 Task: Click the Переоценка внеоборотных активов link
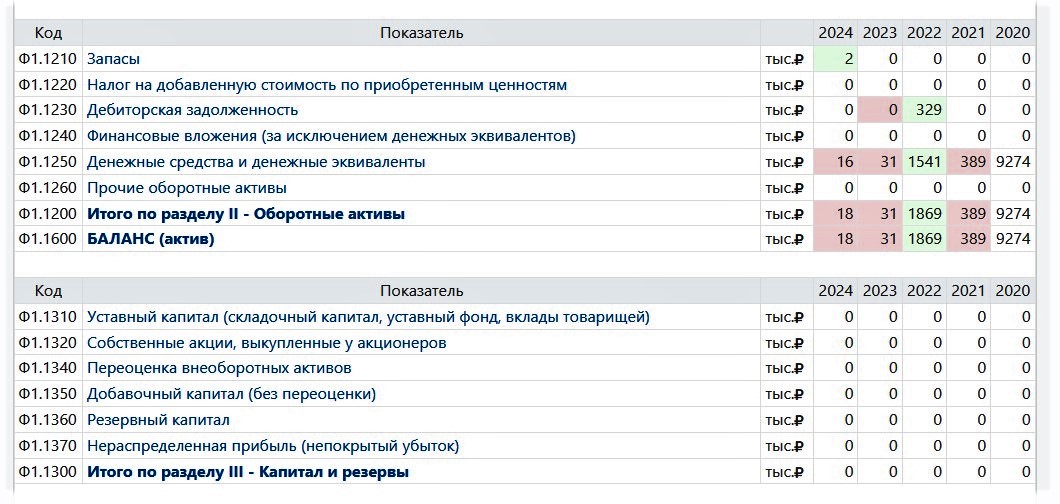click(x=219, y=368)
